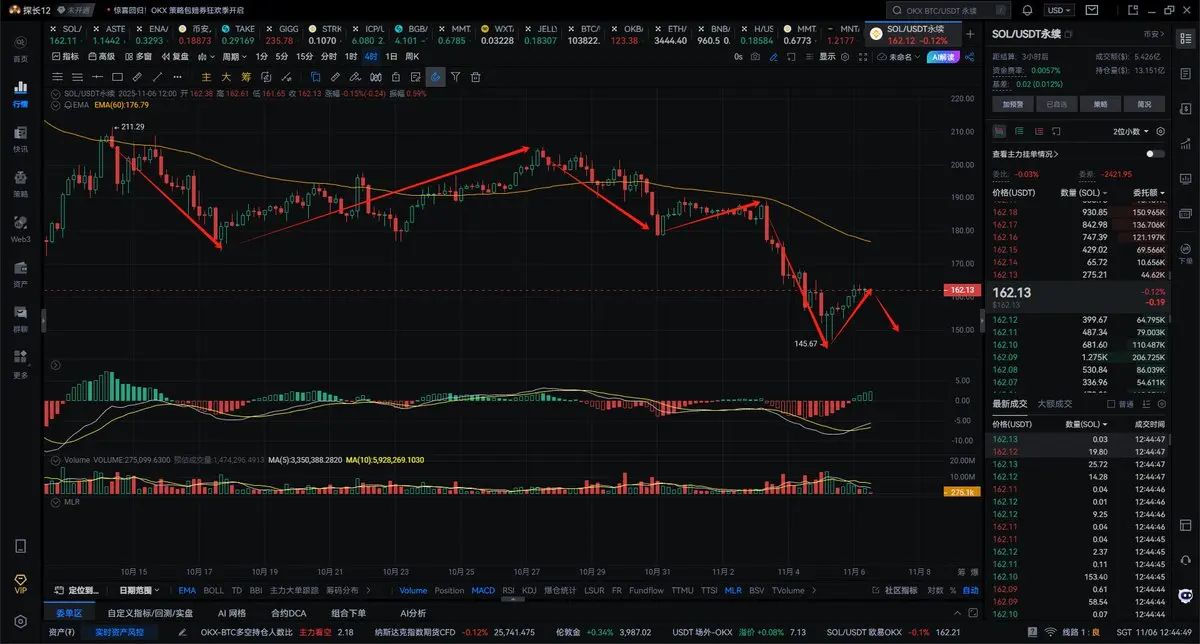Click the 复盘 replay button
Screen dimensions: 1200x644
[x=175, y=57]
